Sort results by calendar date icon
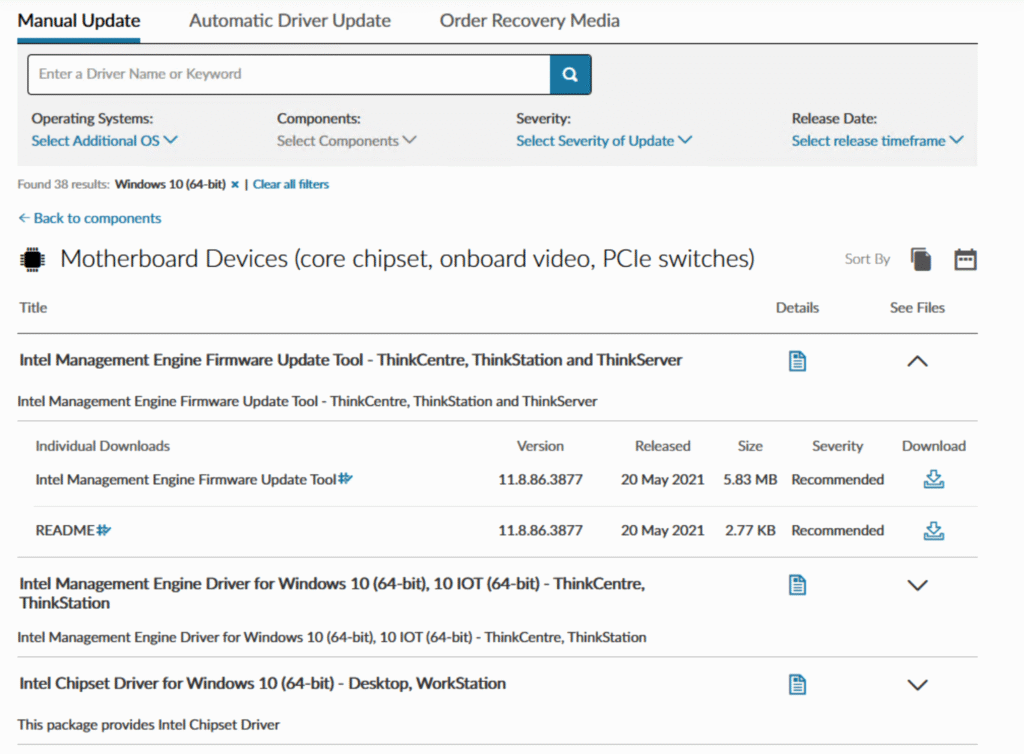This screenshot has width=1024, height=754. (965, 260)
